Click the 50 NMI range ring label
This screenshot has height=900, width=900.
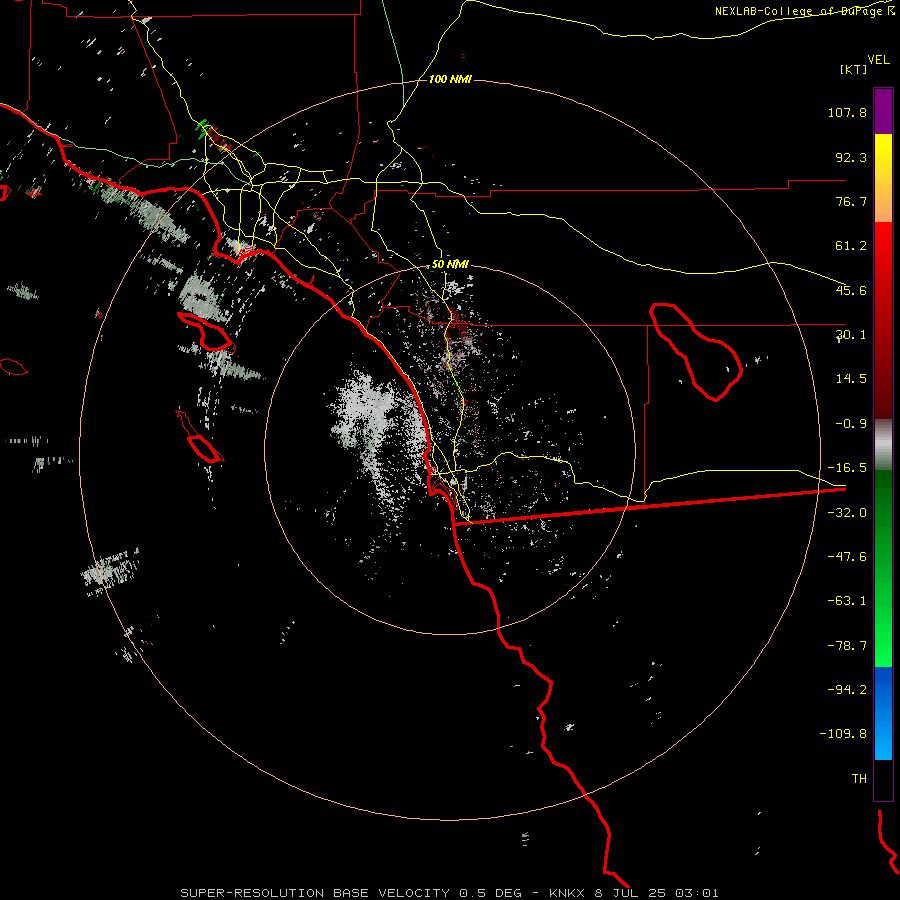[x=451, y=265]
